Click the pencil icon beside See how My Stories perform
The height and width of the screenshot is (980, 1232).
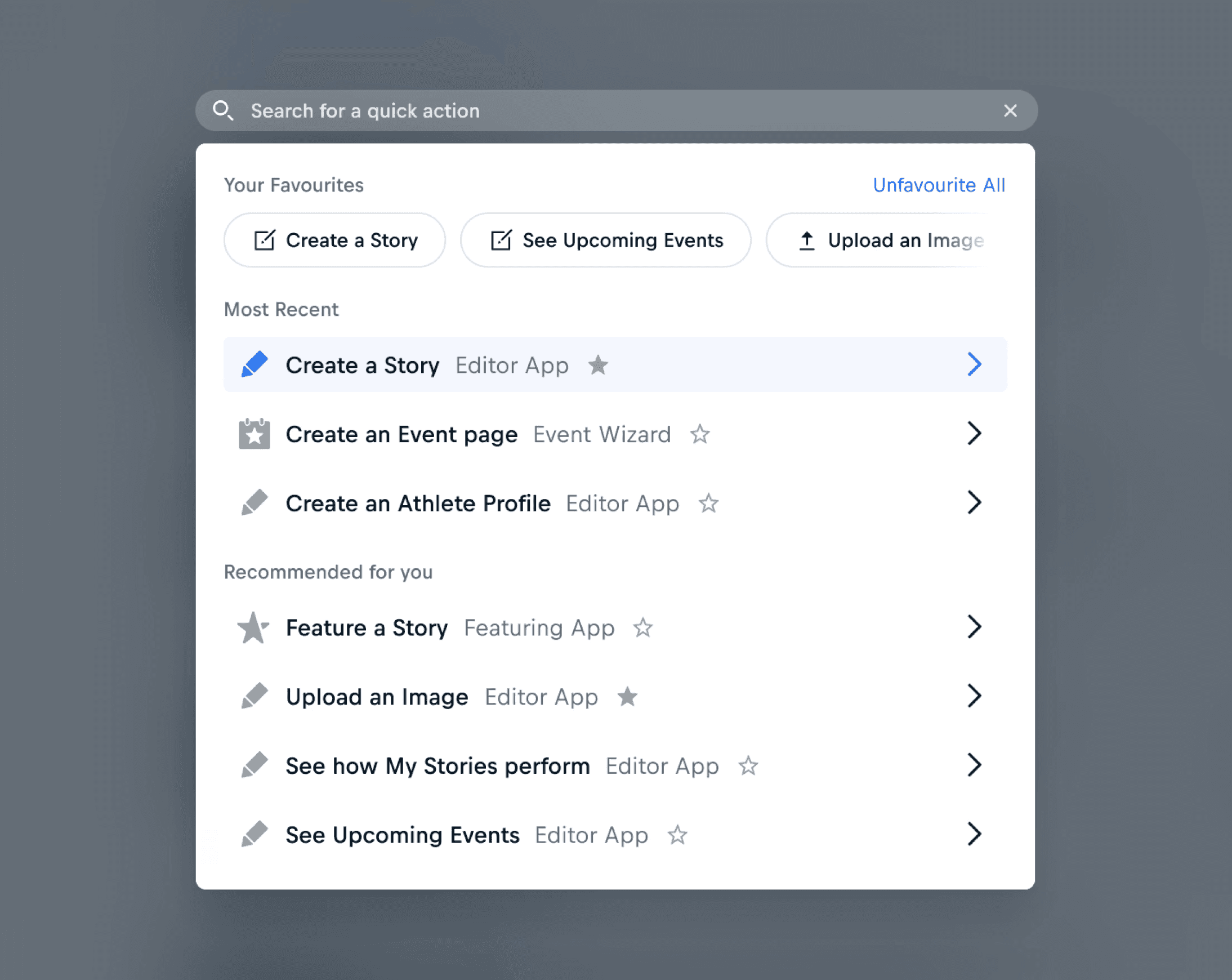click(x=255, y=765)
